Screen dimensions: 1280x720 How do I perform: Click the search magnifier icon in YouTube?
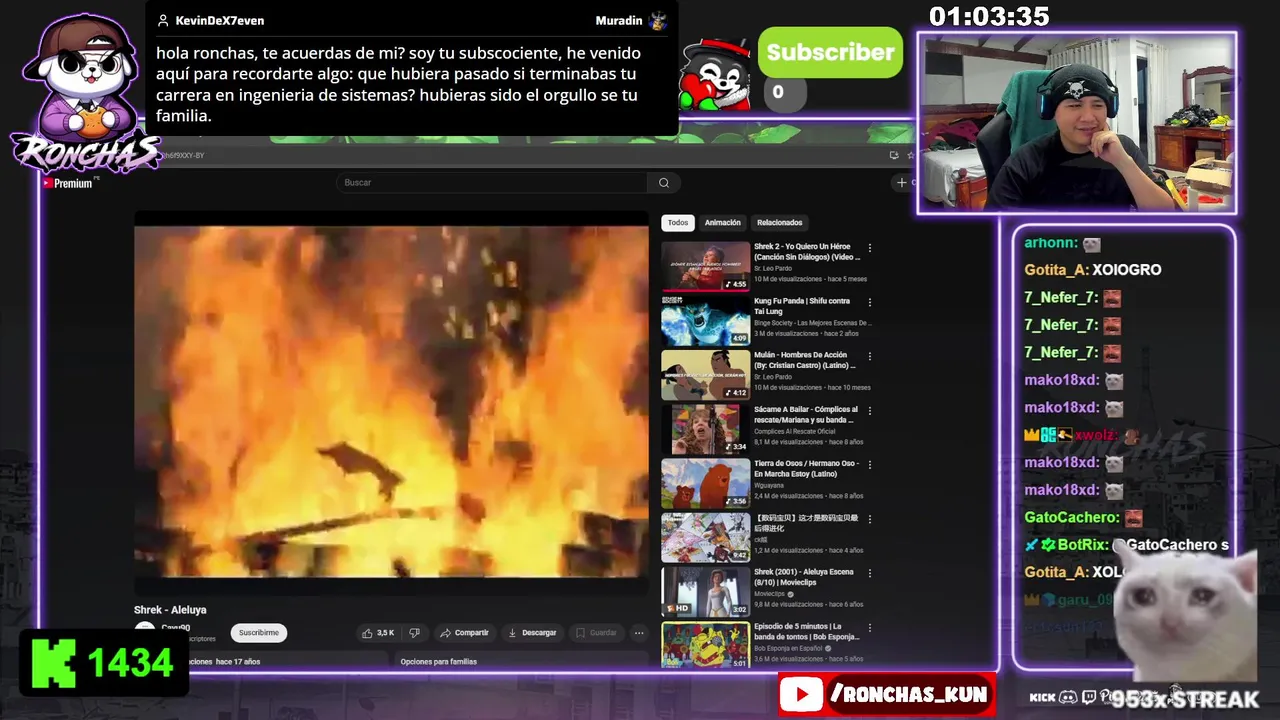pyautogui.click(x=664, y=183)
